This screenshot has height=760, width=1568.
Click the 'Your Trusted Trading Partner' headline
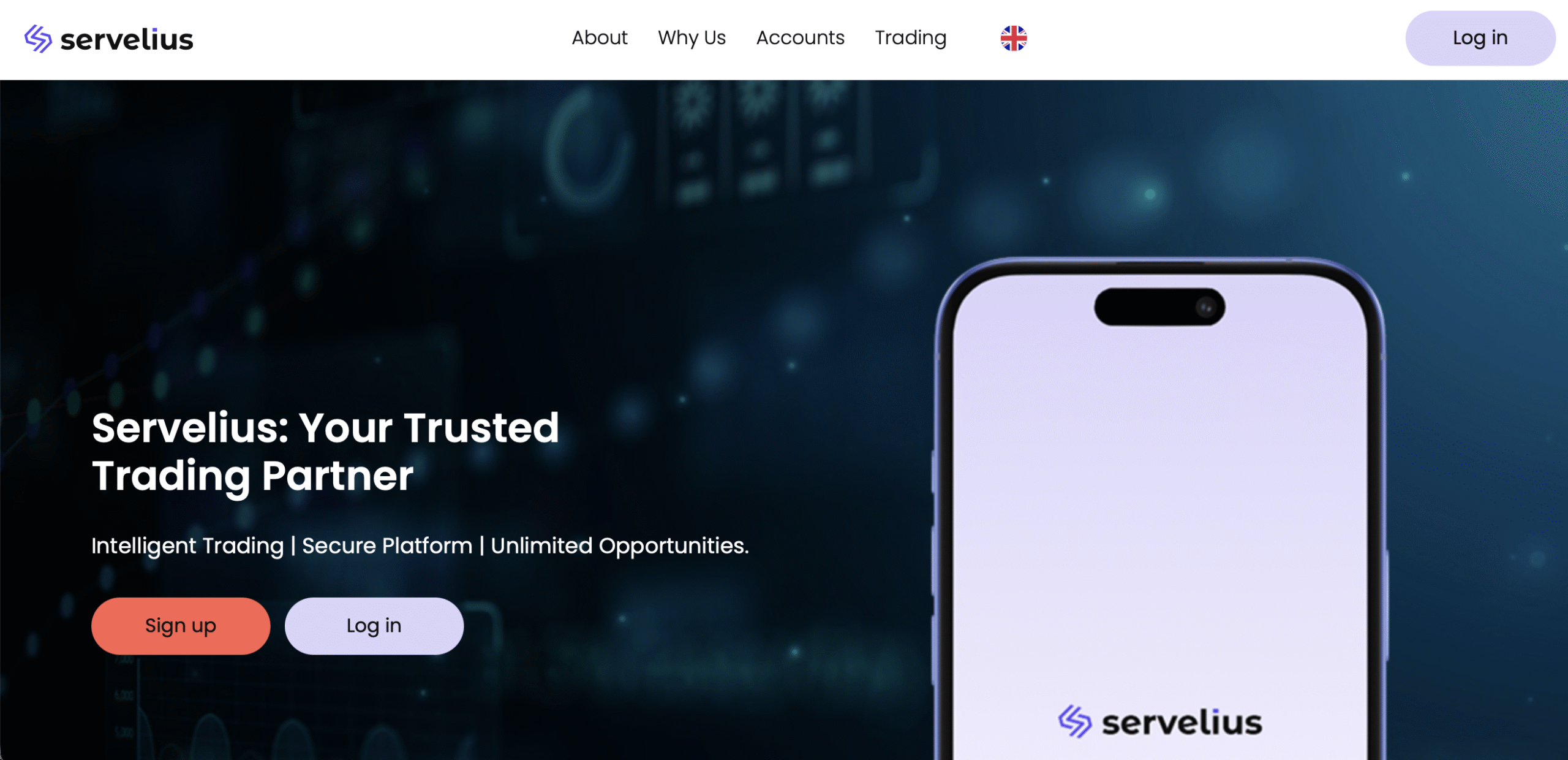(x=325, y=452)
